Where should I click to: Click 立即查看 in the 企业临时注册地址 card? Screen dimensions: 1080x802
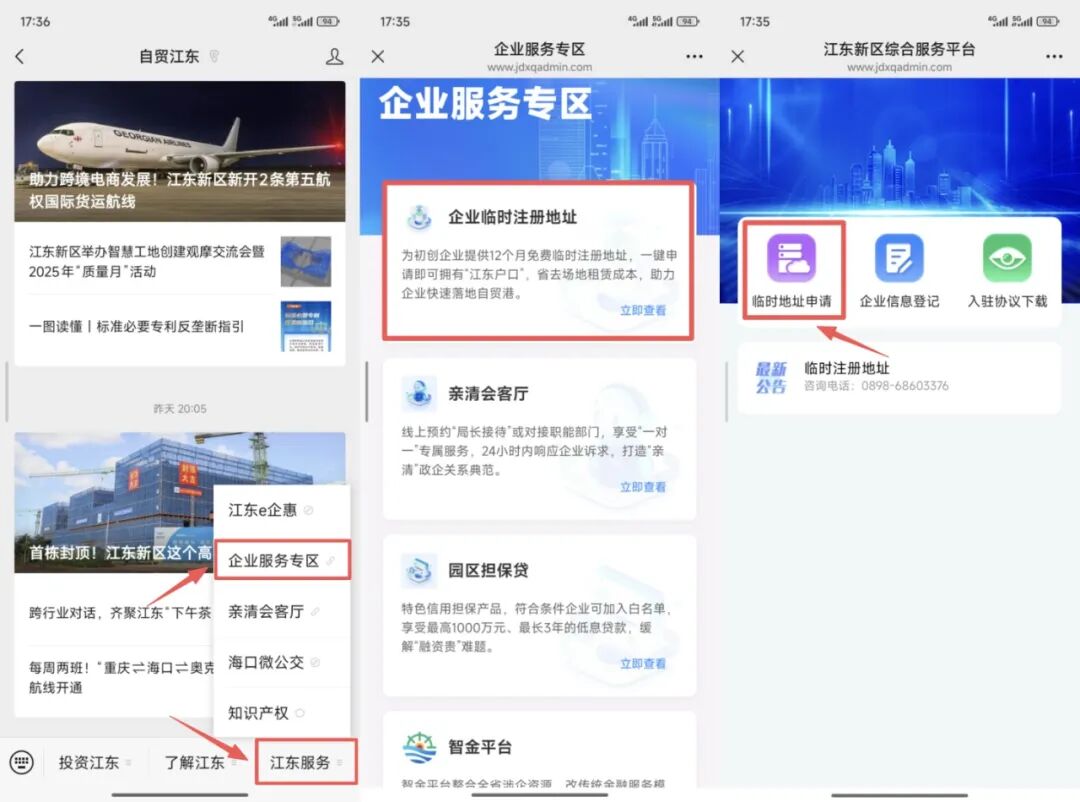click(x=642, y=310)
